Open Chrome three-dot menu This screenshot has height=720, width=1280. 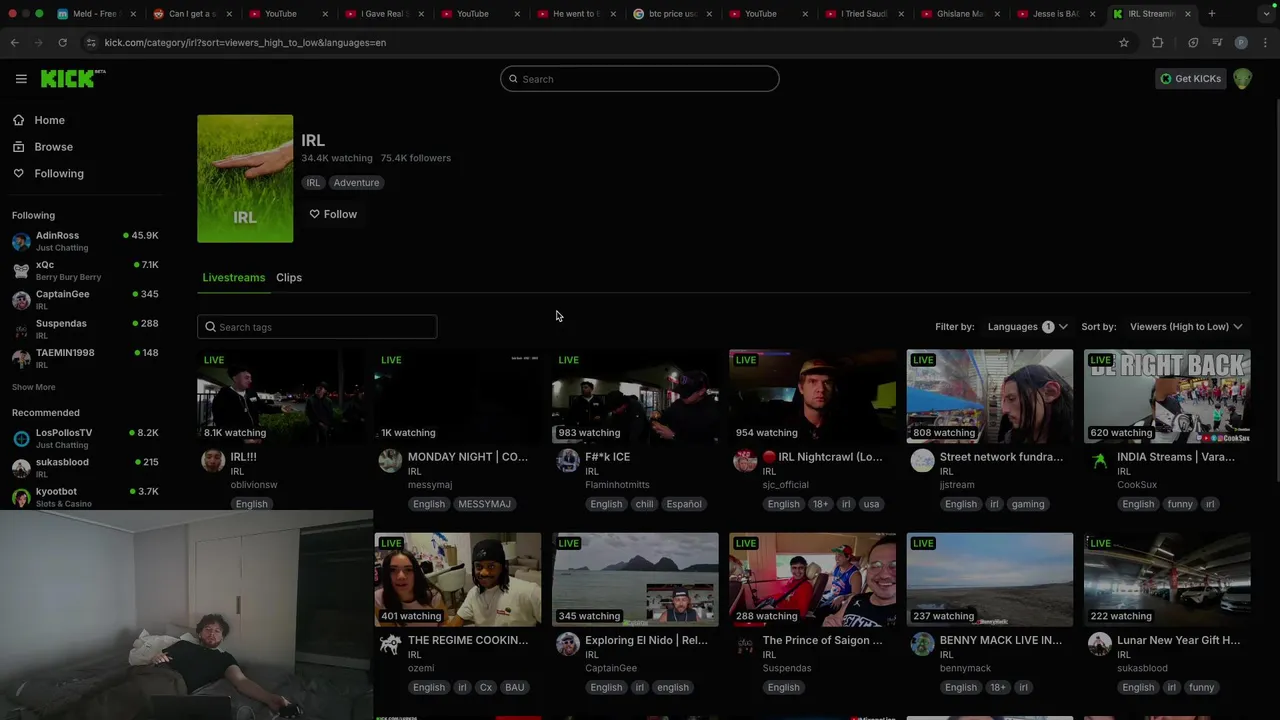tap(1266, 43)
